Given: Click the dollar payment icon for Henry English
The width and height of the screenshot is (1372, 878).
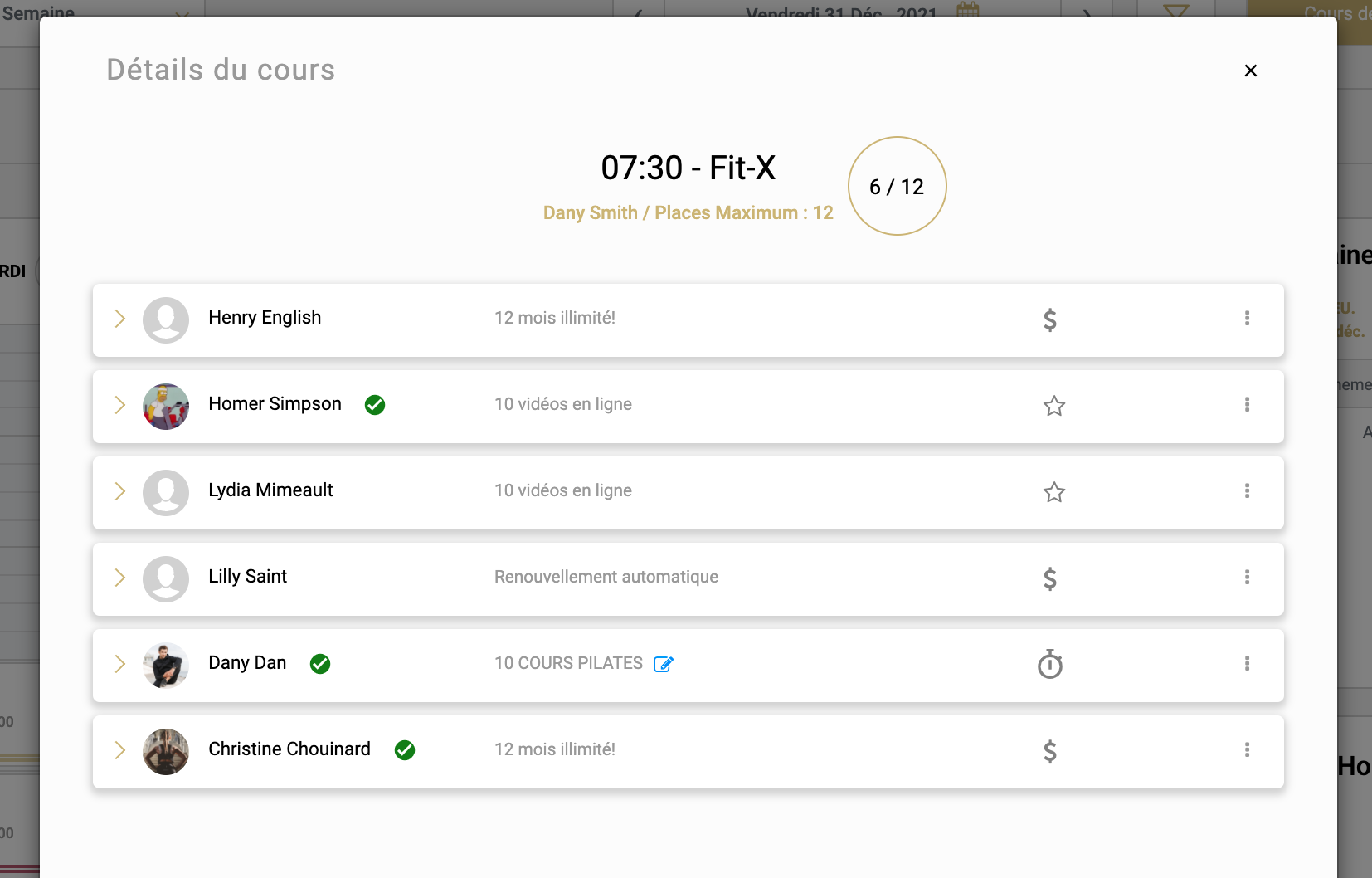Looking at the screenshot, I should click(x=1050, y=319).
